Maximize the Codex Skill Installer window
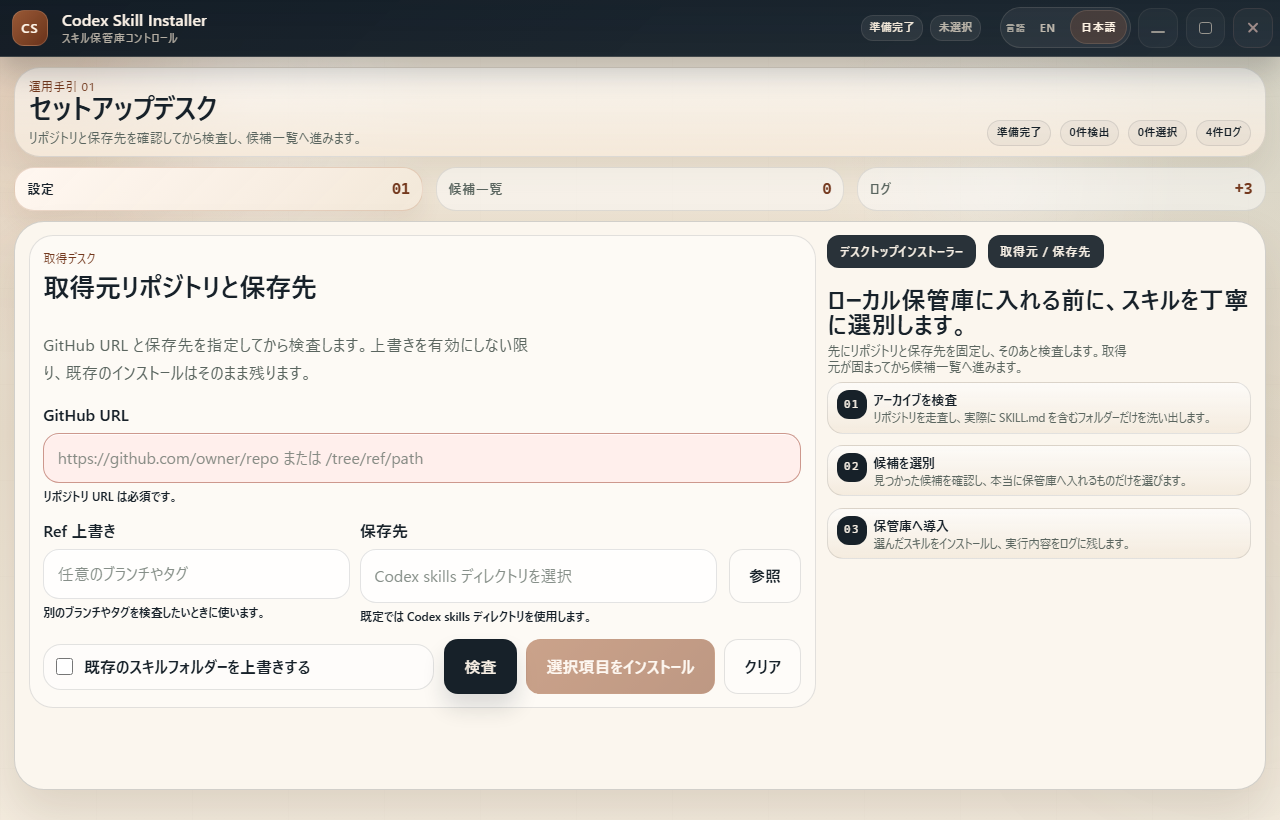 (1205, 28)
